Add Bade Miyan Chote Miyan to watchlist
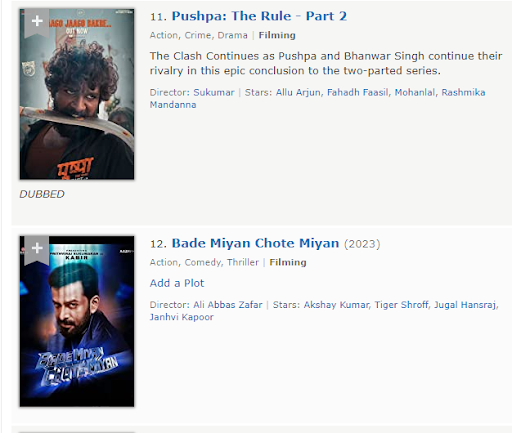 click(37, 248)
